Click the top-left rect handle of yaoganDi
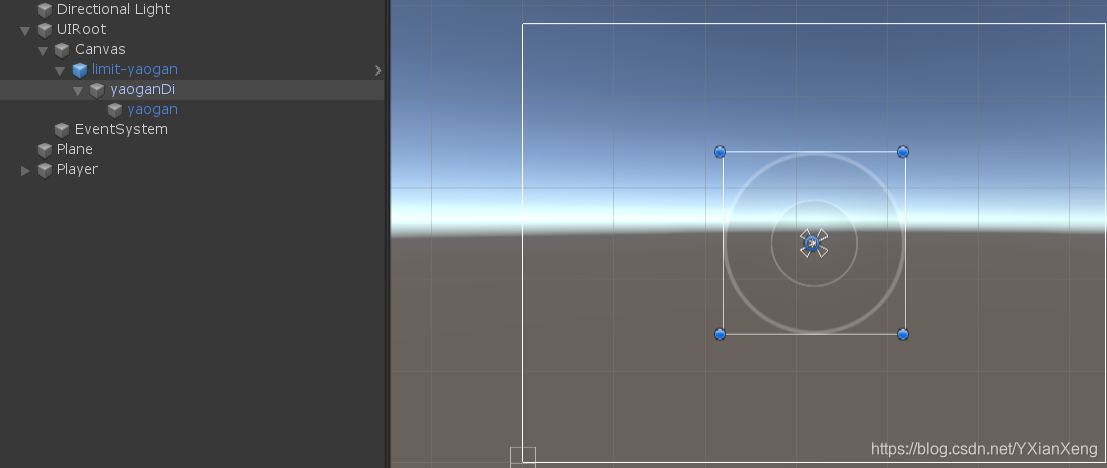This screenshot has width=1107, height=468. [719, 152]
